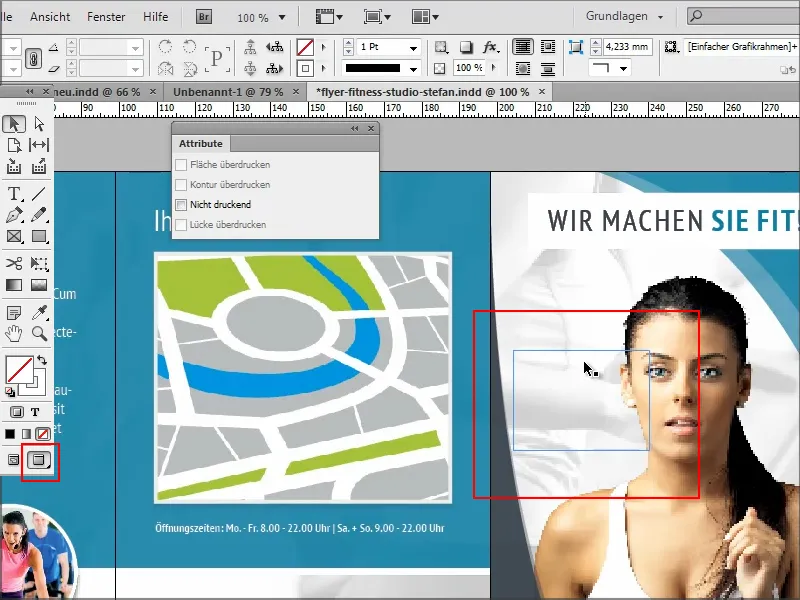Select the Gradient Feather tool

39,285
